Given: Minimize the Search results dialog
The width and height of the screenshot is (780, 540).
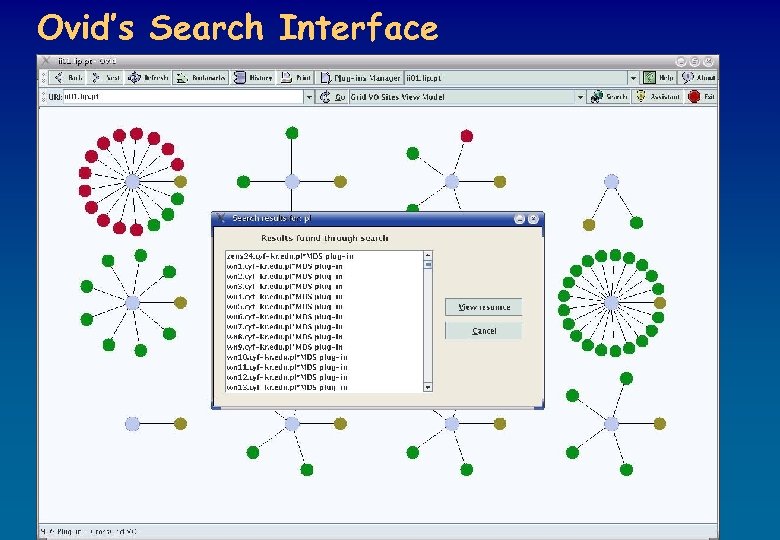Looking at the screenshot, I should click(519, 219).
